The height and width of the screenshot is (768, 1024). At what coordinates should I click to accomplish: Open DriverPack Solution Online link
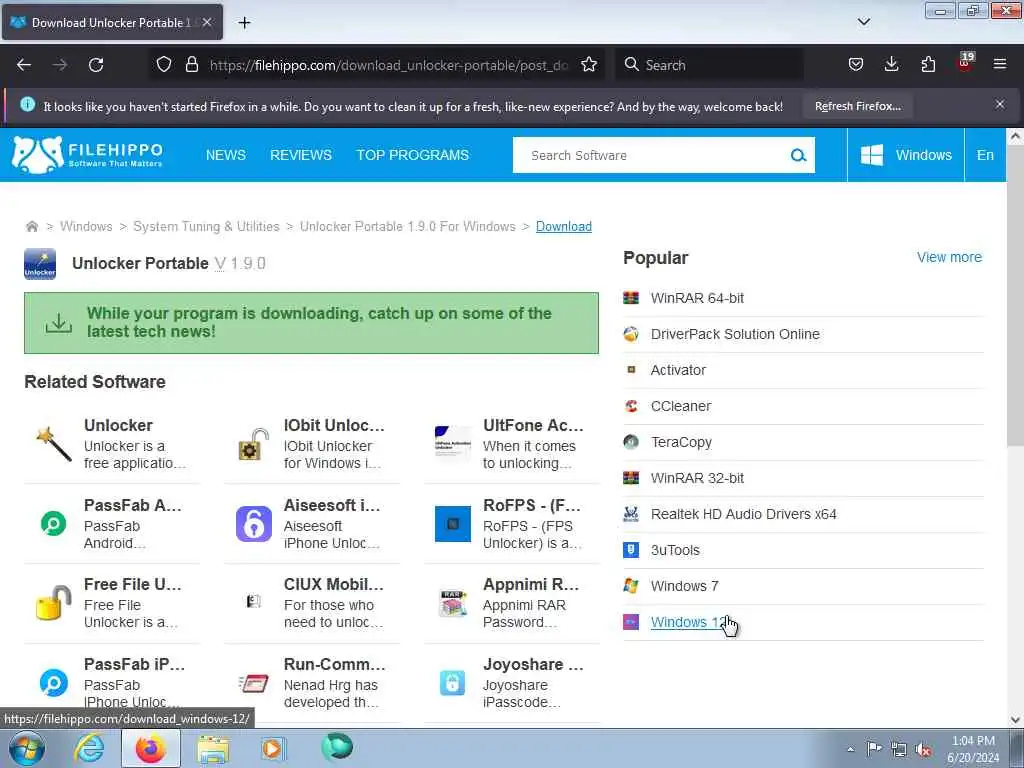(x=735, y=334)
